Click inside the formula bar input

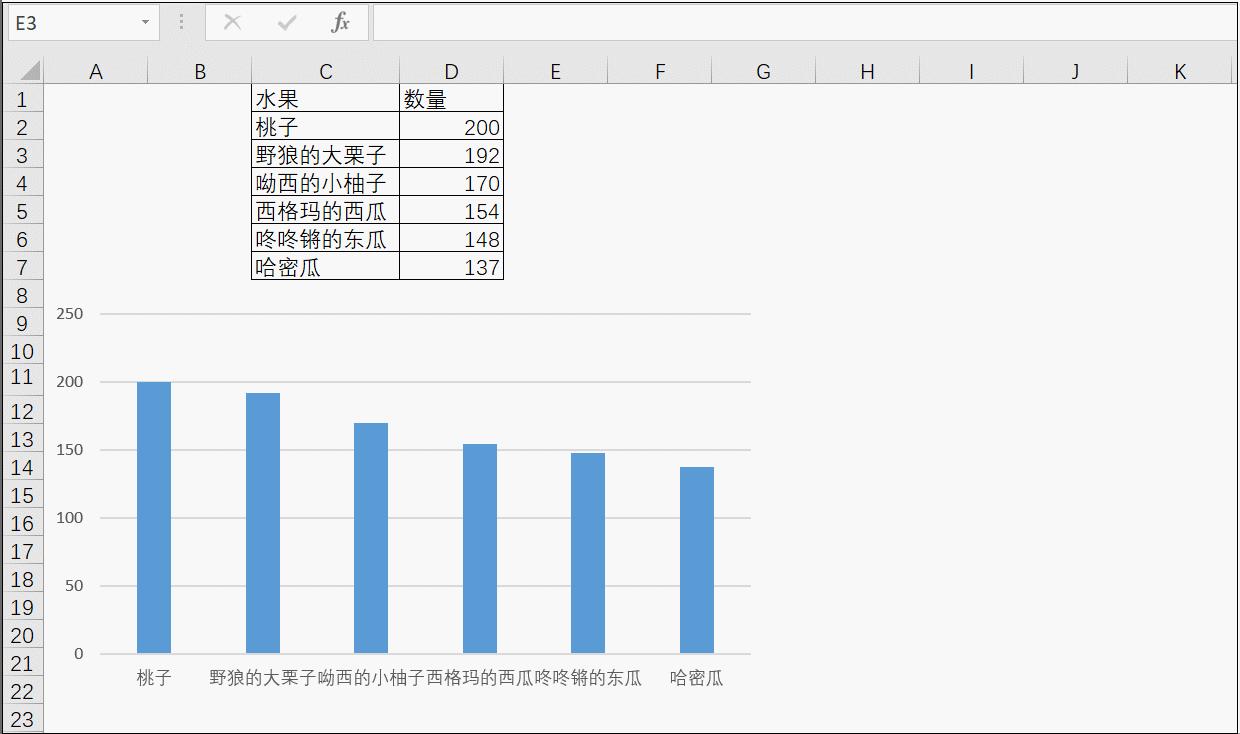pyautogui.click(x=805, y=22)
